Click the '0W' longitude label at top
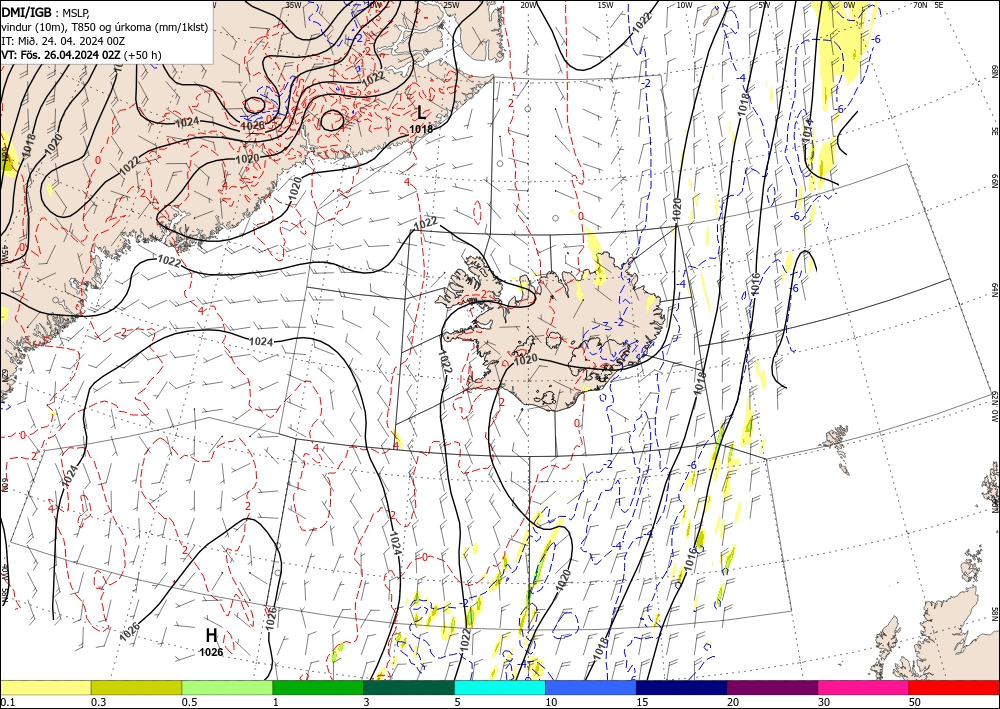1000x709 pixels. [x=849, y=5]
